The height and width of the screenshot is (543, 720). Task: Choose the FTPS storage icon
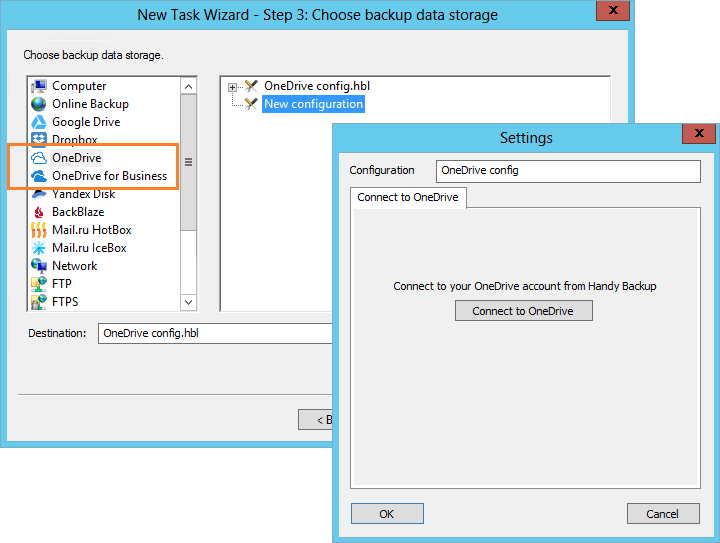click(x=39, y=302)
